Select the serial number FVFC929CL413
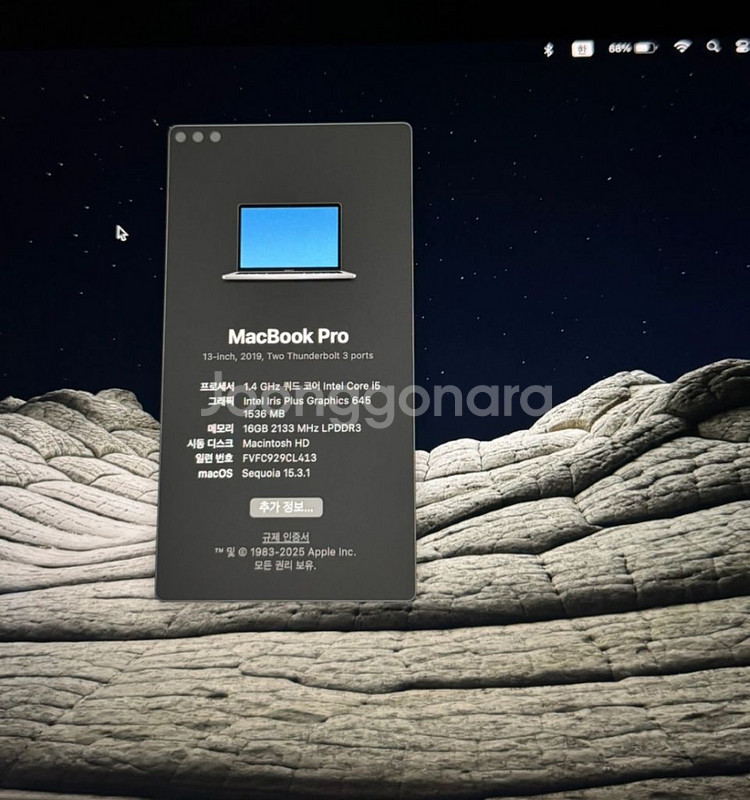This screenshot has width=750, height=800. tap(279, 458)
